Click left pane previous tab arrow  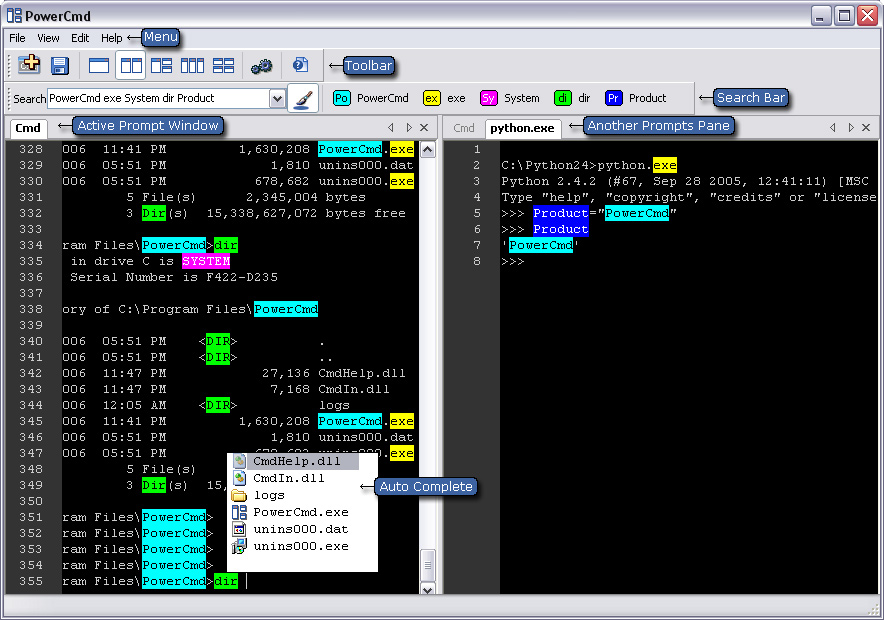pyautogui.click(x=391, y=127)
